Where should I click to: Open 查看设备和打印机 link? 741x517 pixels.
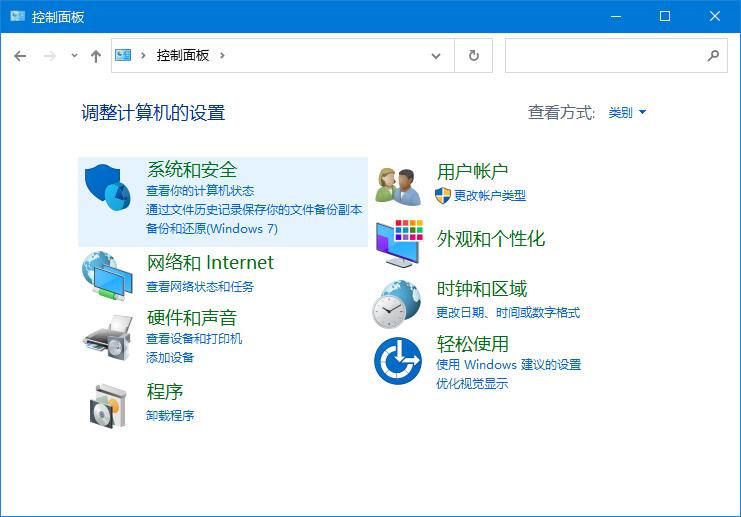(194, 338)
